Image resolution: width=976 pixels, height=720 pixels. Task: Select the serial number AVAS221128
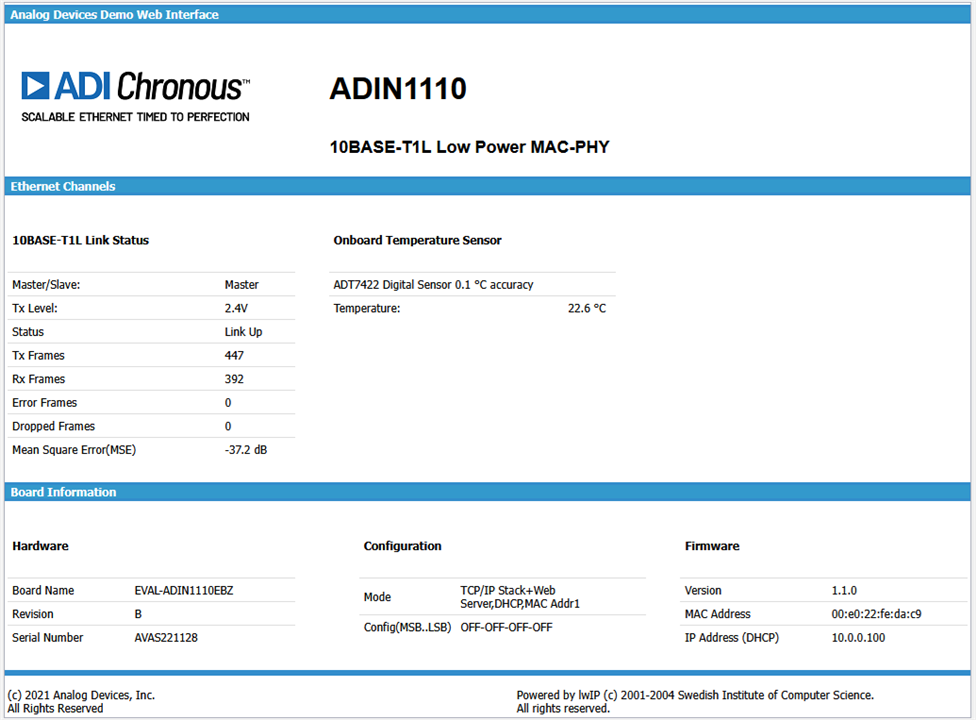166,638
